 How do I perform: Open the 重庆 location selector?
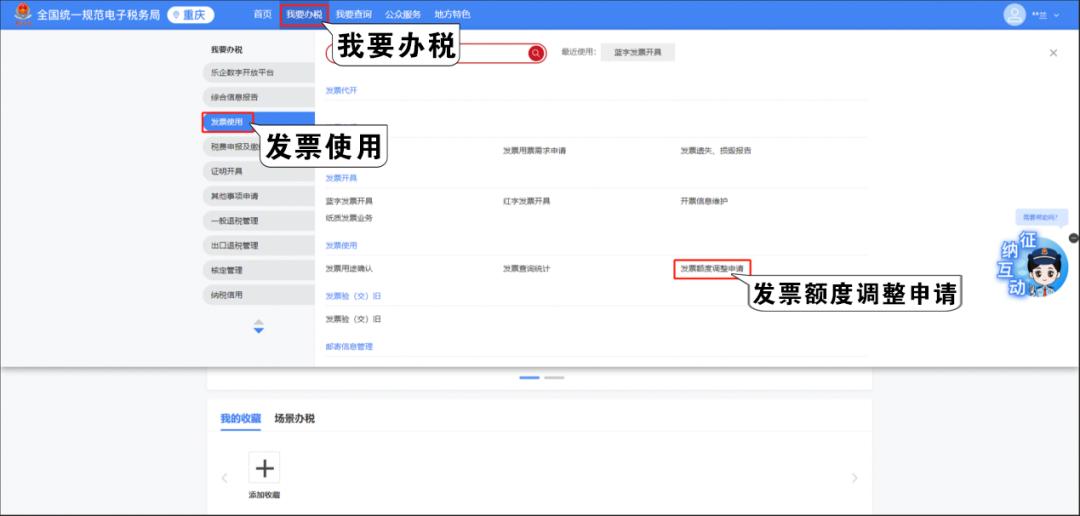click(190, 15)
